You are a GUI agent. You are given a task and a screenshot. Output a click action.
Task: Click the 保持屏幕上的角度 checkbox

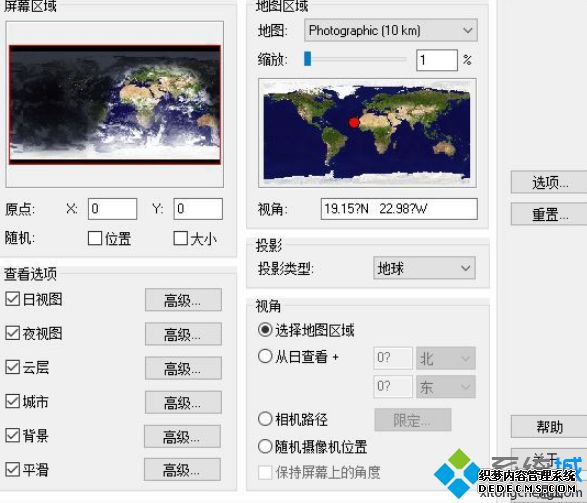pos(265,472)
